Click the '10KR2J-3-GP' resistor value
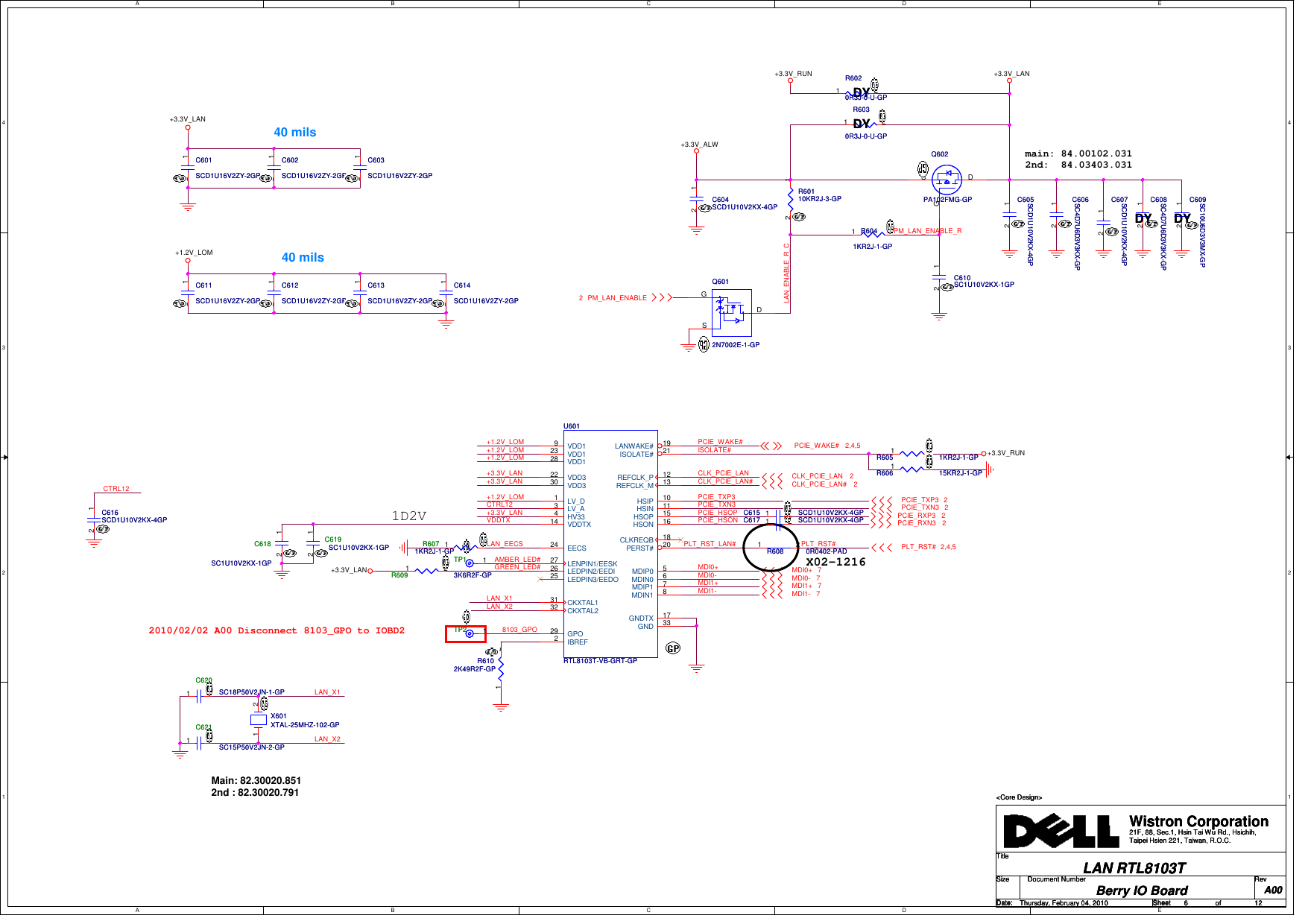The width and height of the screenshot is (1308, 924). pos(820,199)
